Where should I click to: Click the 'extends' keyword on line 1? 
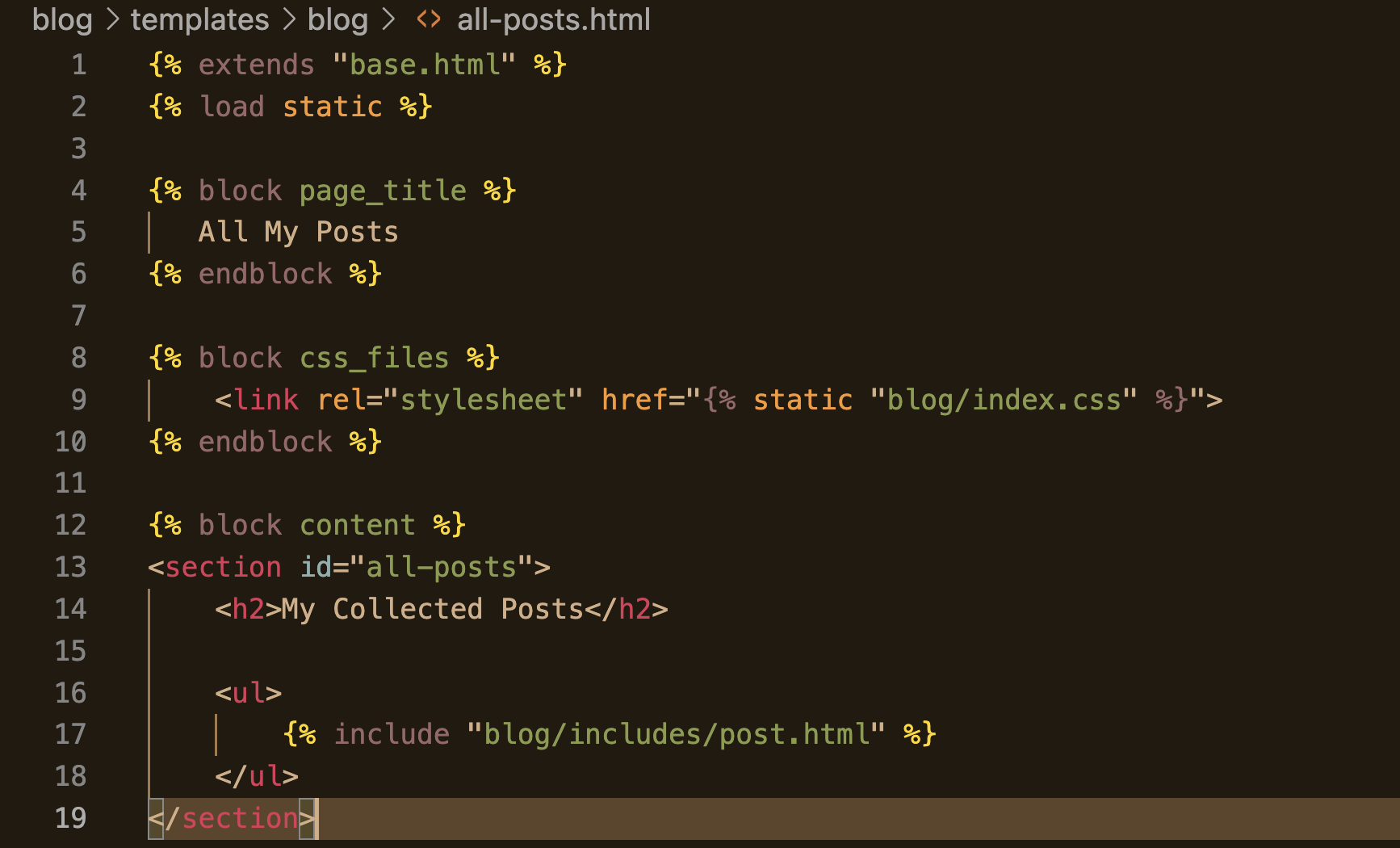(257, 65)
